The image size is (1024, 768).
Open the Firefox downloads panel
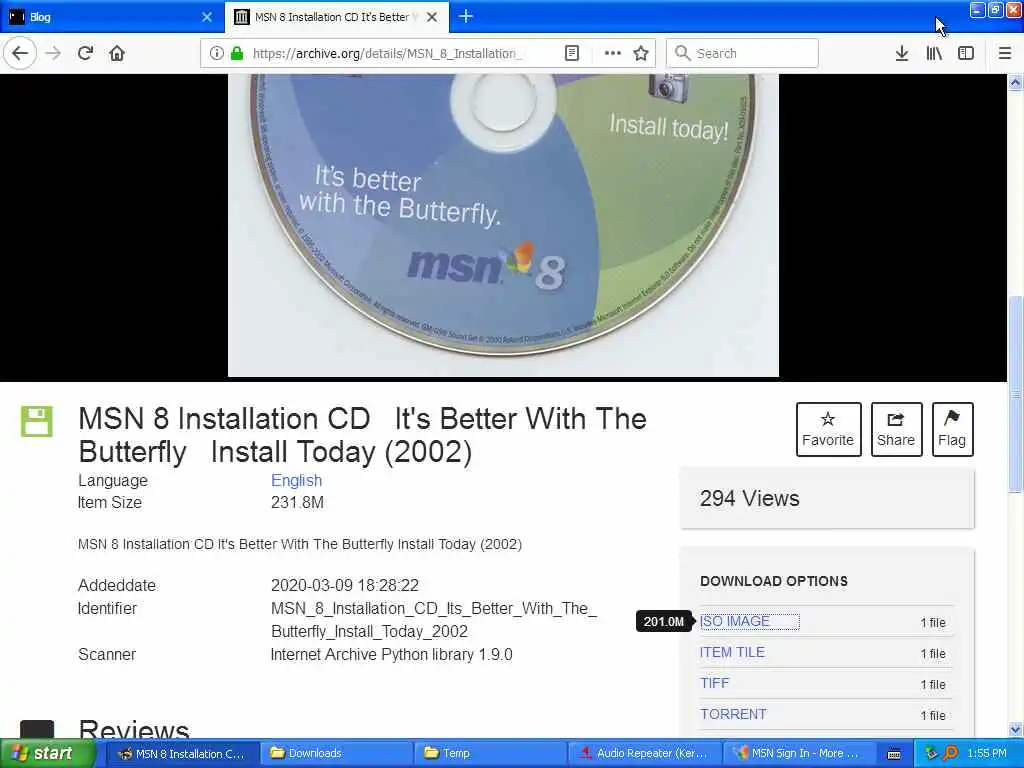(x=902, y=53)
